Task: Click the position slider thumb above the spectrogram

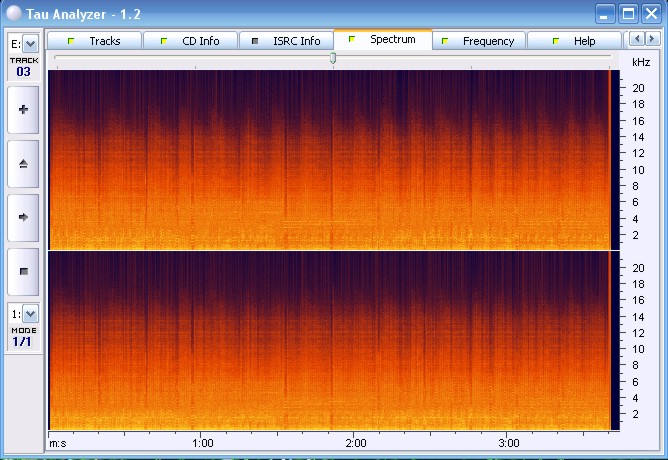Action: point(333,58)
